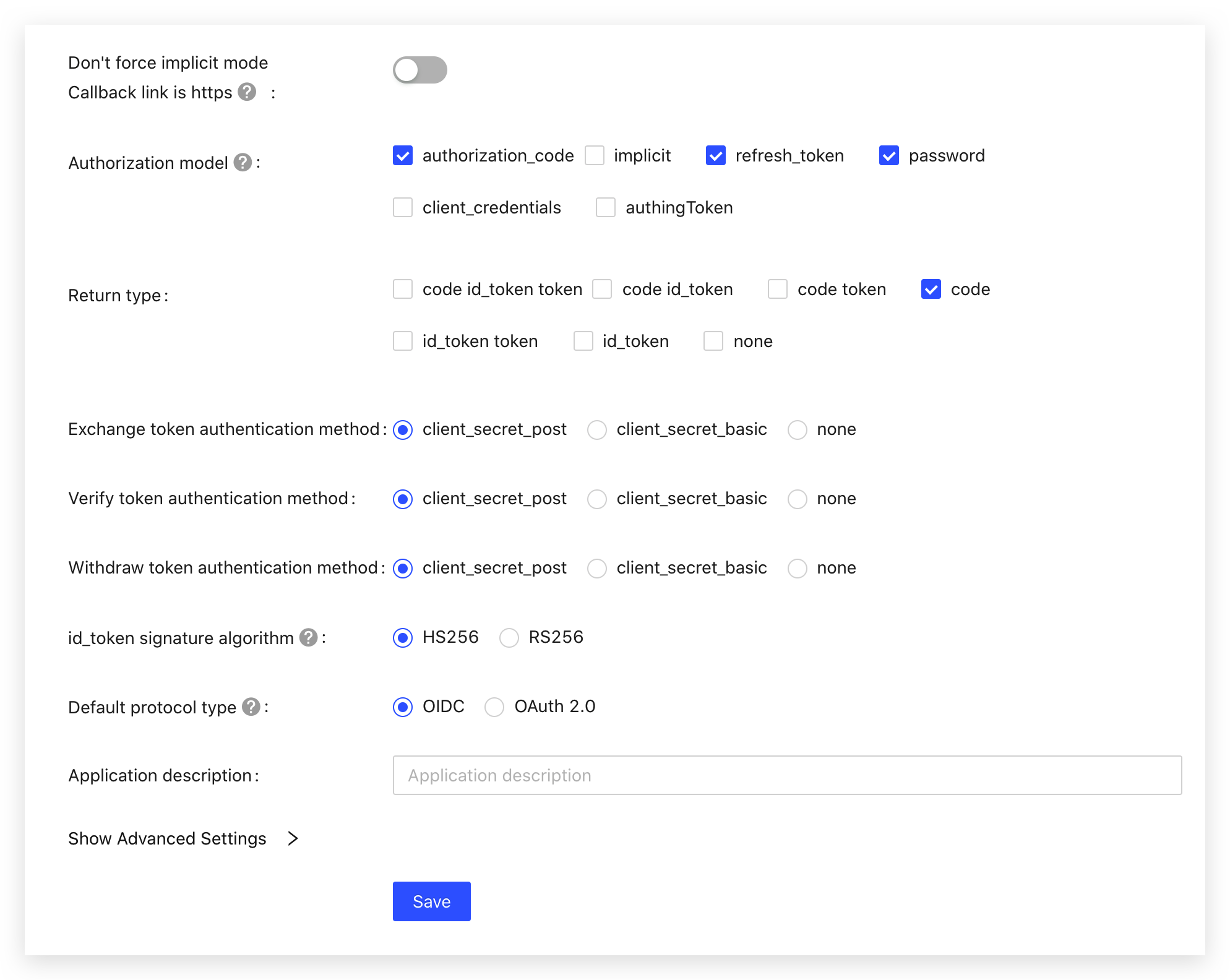Check the implicit authorization checkbox
The image size is (1230, 980).
pos(595,155)
